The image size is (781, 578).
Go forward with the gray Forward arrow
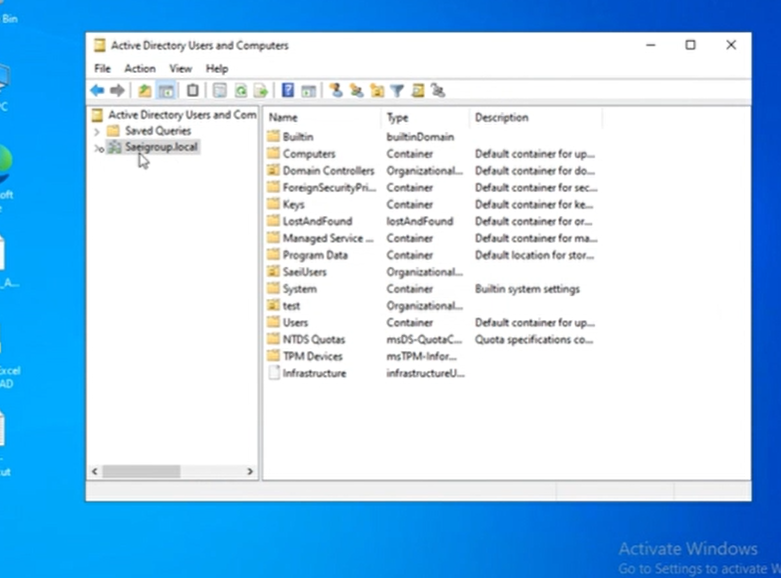point(118,91)
